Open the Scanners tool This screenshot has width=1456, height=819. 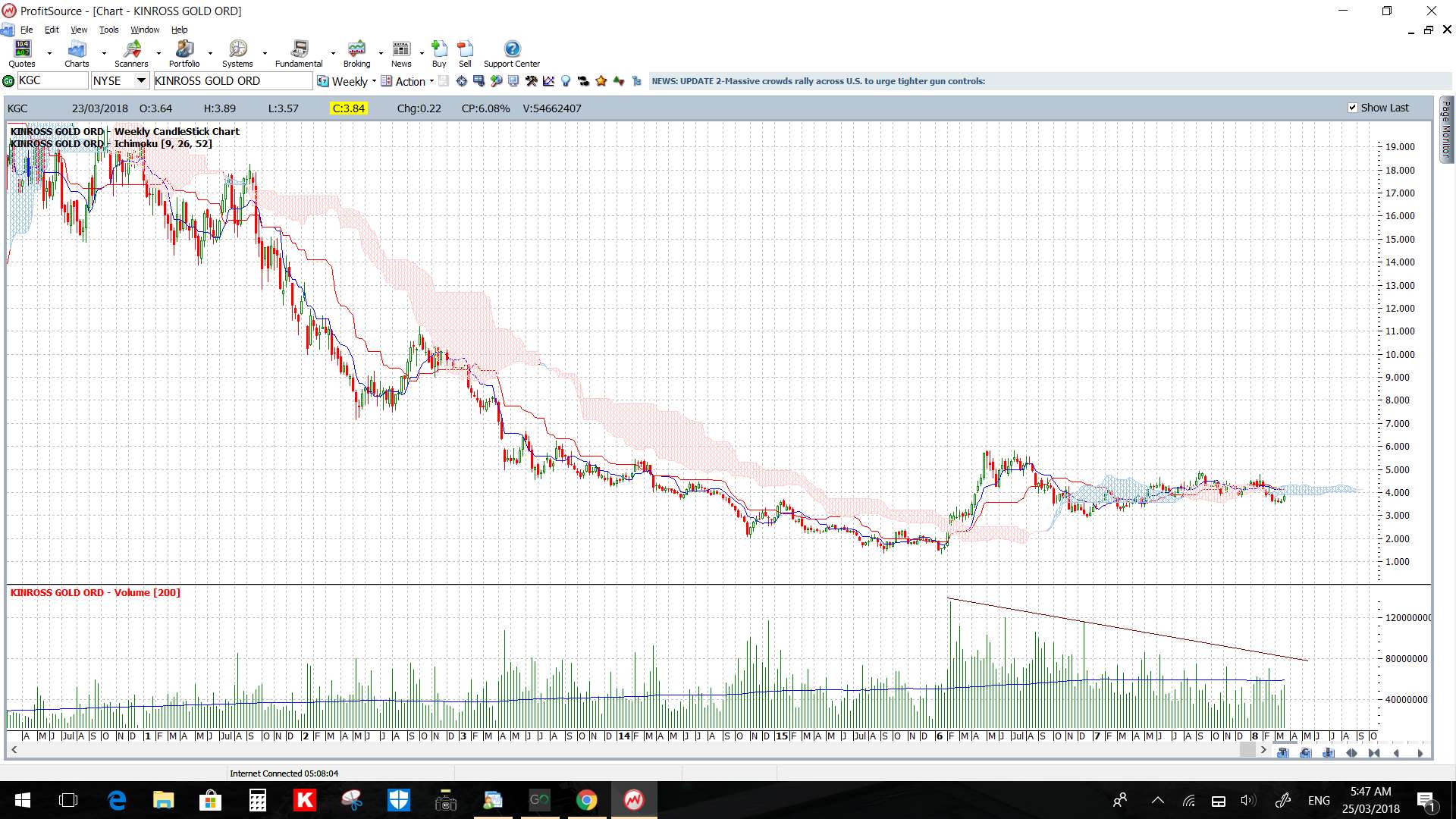point(132,49)
